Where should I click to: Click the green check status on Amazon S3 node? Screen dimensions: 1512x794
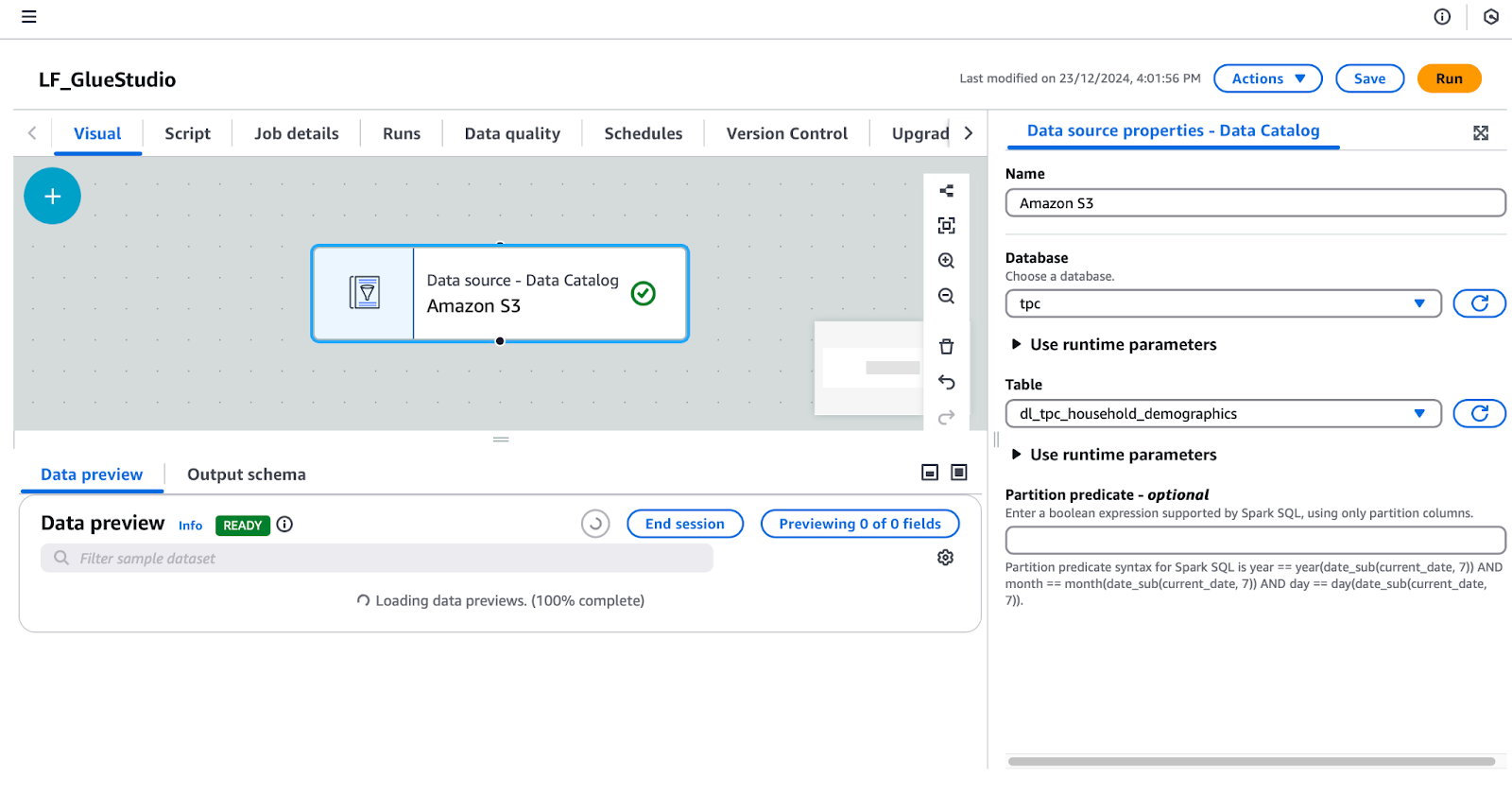tap(644, 293)
